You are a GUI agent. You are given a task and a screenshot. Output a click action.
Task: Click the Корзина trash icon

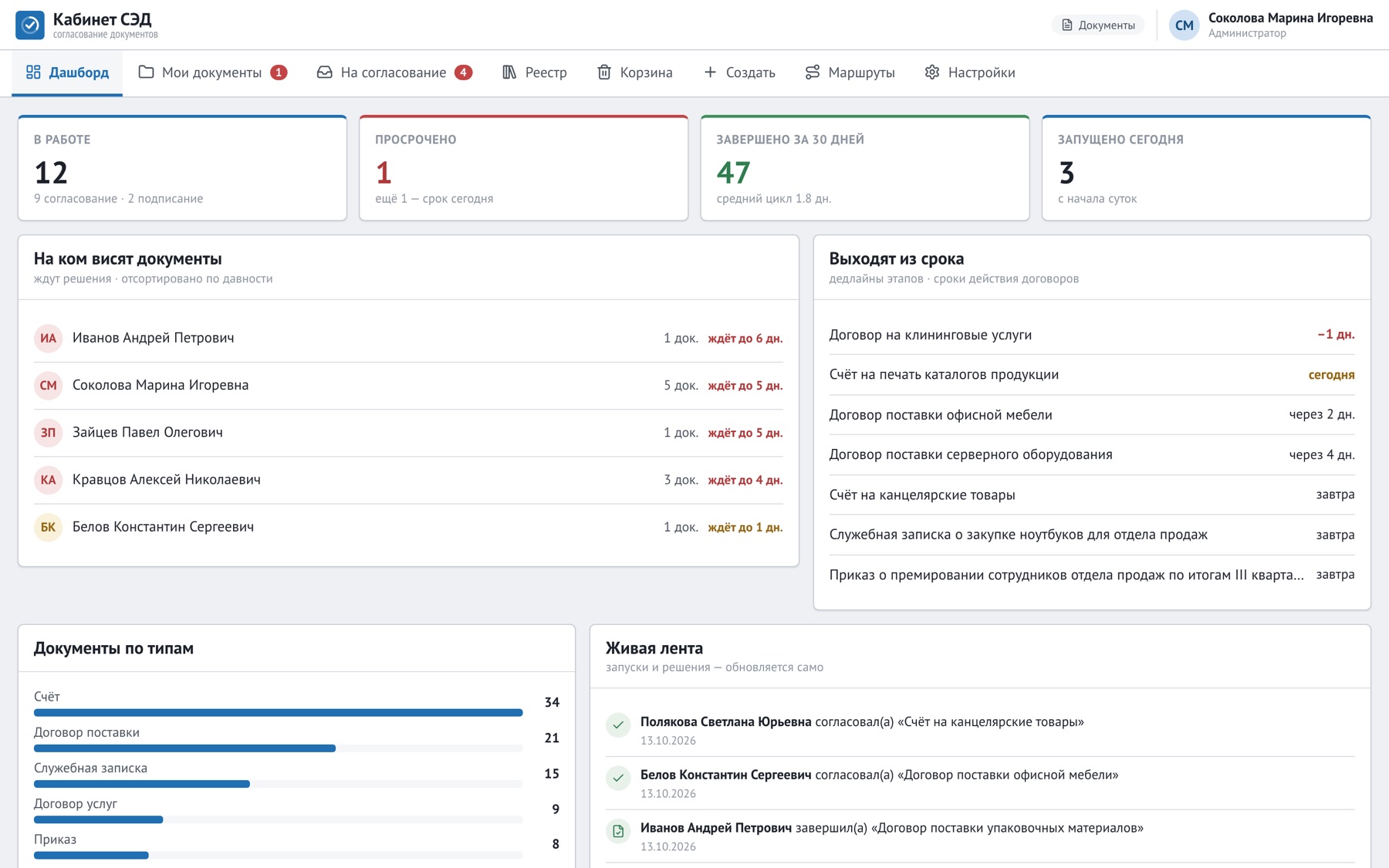point(604,73)
